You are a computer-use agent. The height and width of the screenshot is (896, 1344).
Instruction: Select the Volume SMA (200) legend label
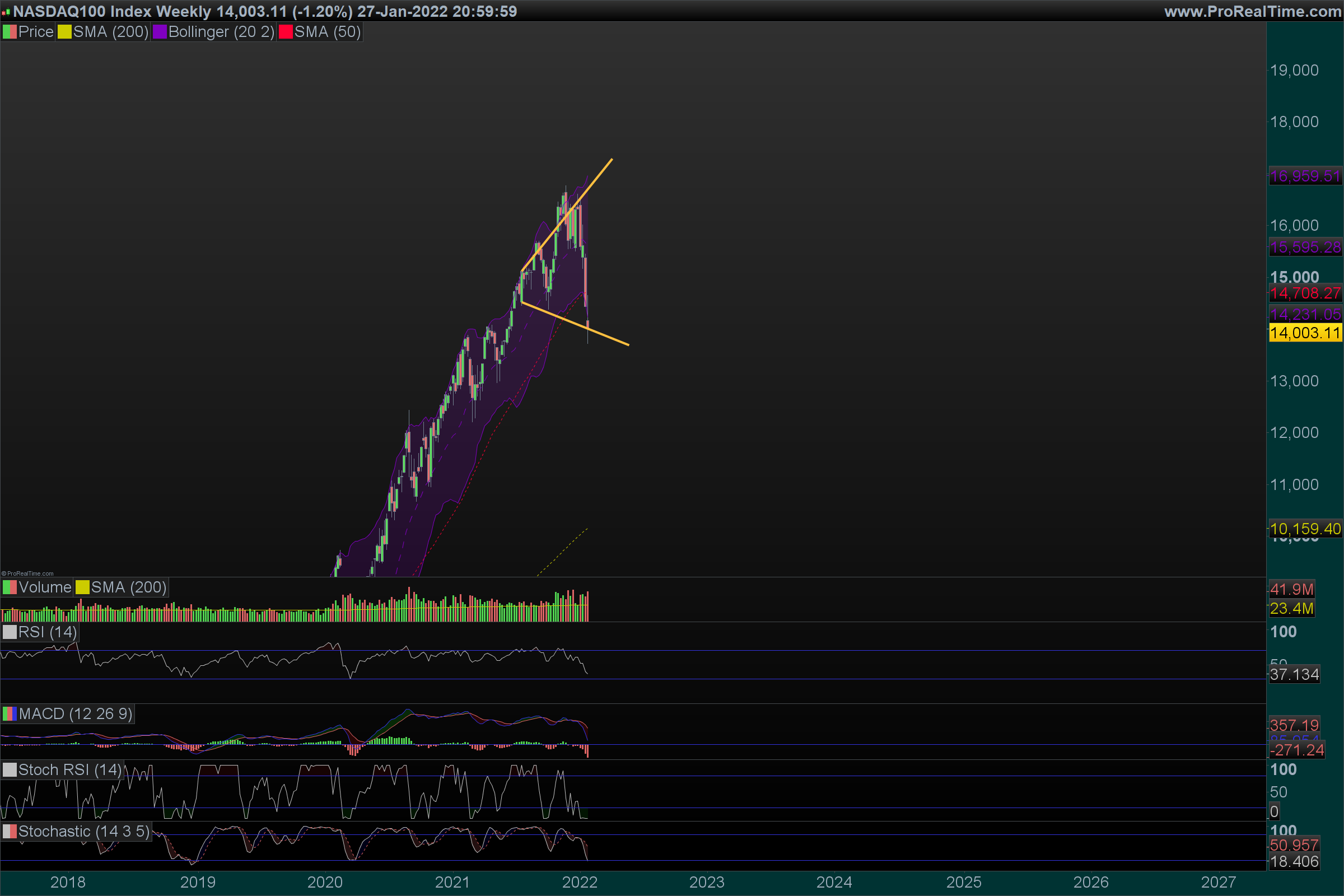tap(129, 587)
